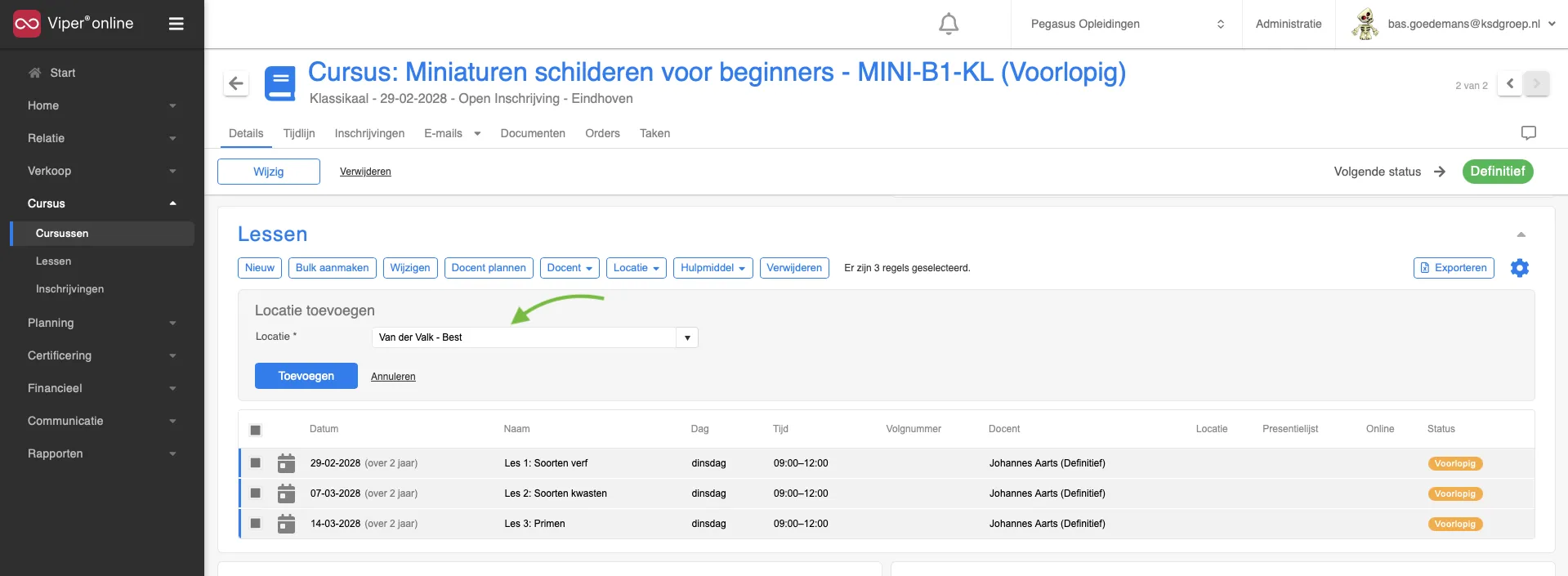Expand the Financieel sidebar menu
This screenshot has height=576, width=1568.
(102, 388)
